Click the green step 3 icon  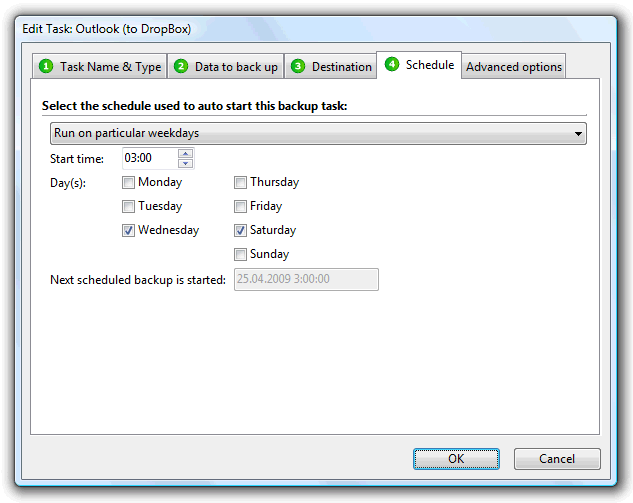298,67
